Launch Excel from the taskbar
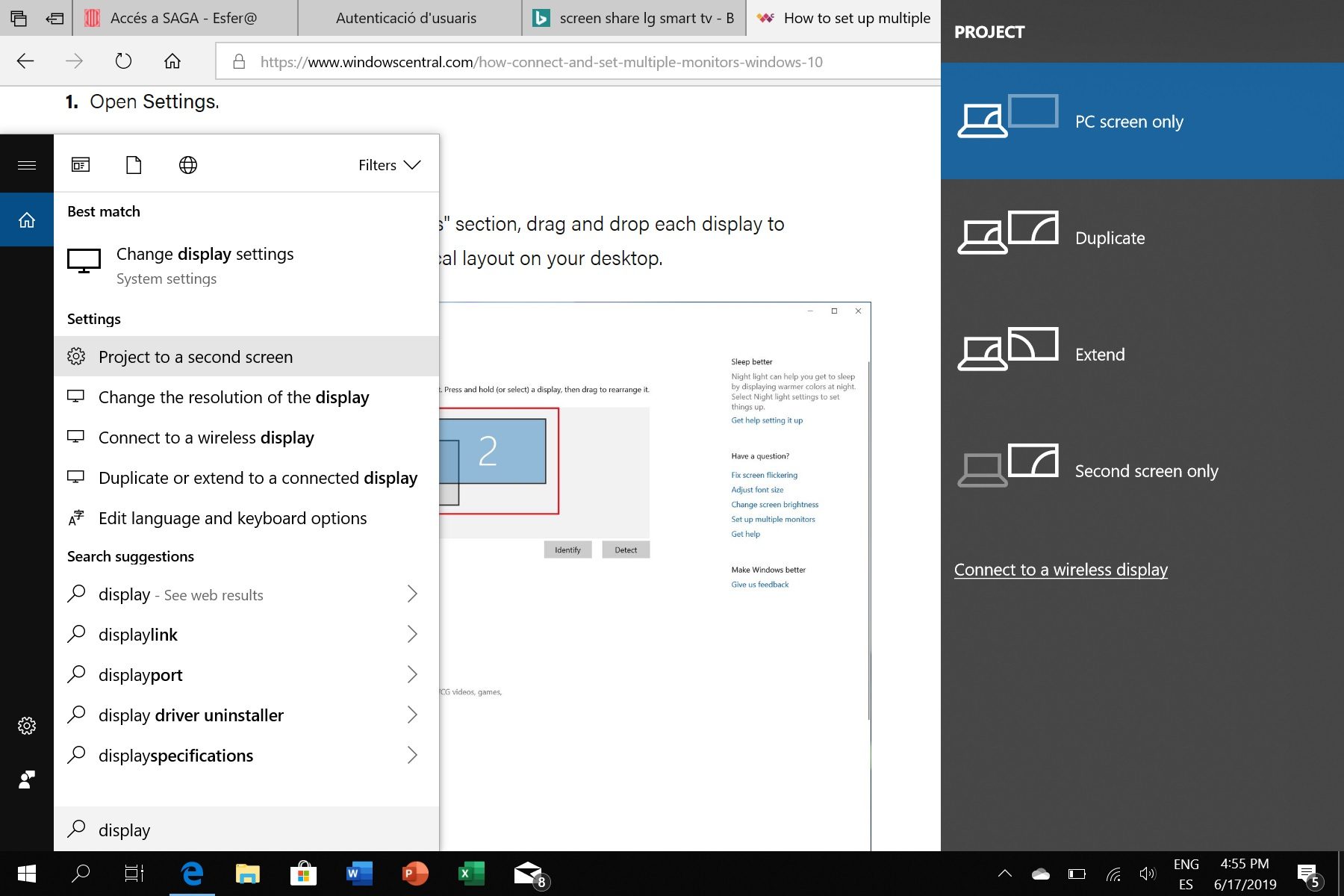1344x896 pixels. coord(471,873)
